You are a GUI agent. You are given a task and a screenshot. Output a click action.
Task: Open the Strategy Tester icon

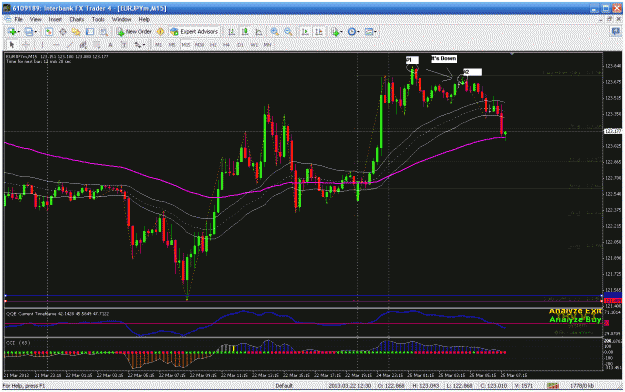tap(104, 32)
